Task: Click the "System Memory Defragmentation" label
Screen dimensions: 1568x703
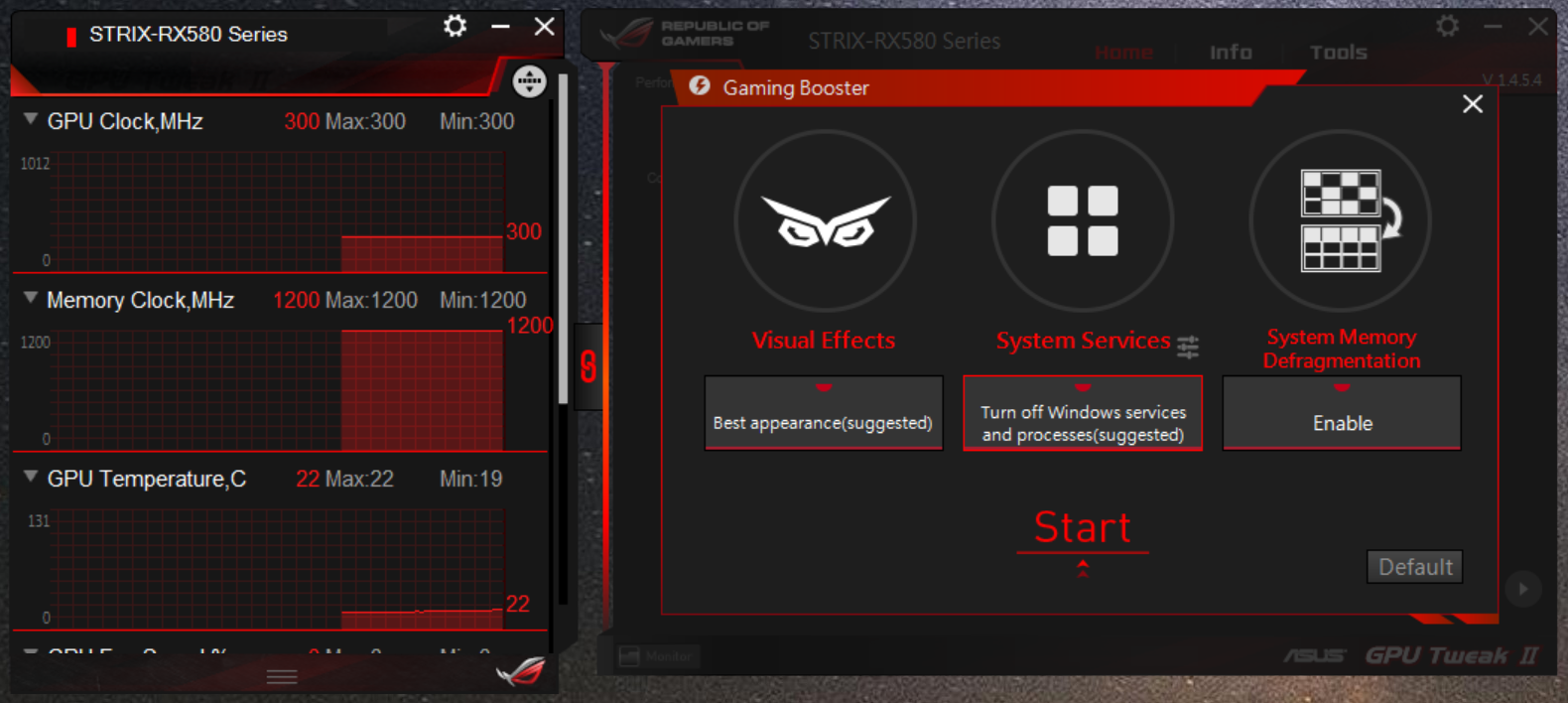Action: [1342, 349]
